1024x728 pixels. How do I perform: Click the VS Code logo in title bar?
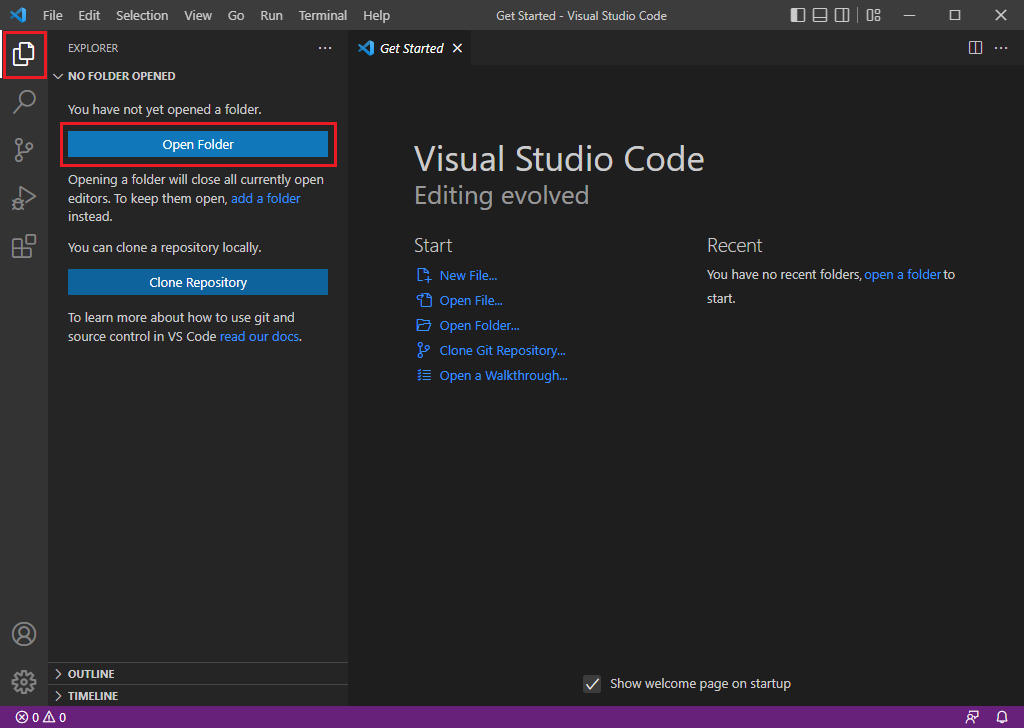point(18,15)
